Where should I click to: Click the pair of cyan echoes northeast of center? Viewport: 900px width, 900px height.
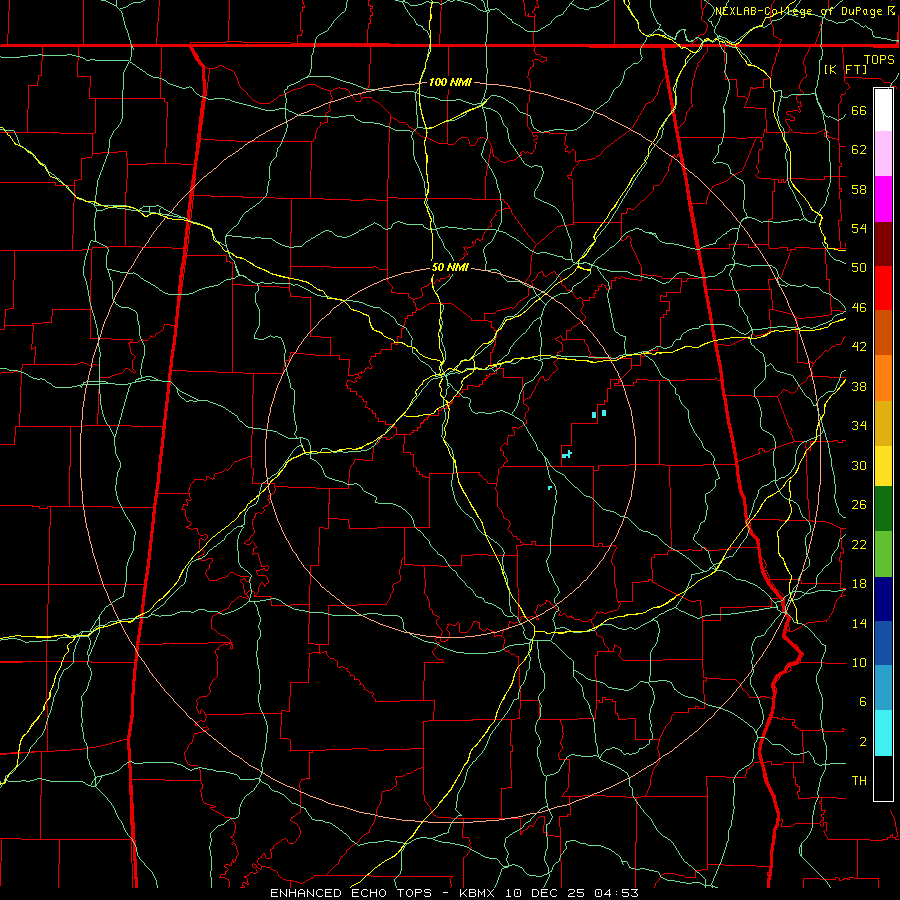pos(599,413)
